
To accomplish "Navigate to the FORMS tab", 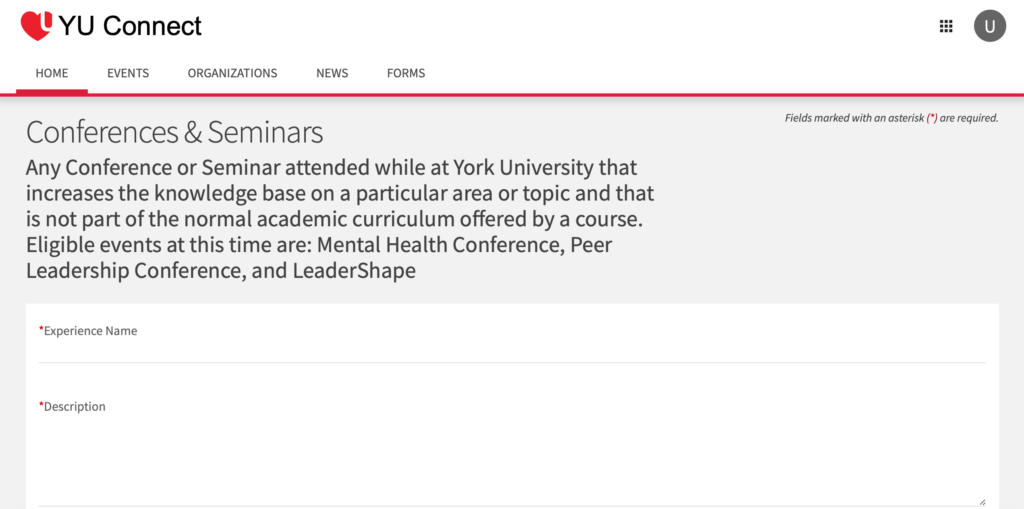I will 406,73.
